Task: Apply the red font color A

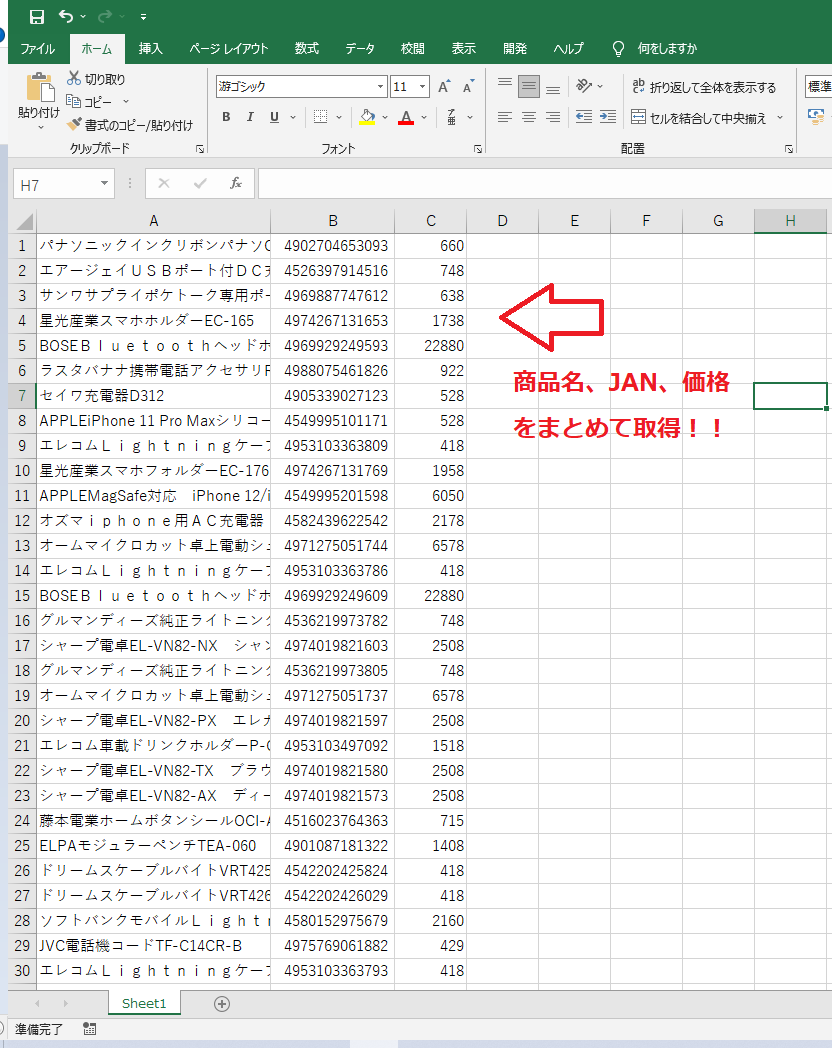Action: [x=406, y=117]
